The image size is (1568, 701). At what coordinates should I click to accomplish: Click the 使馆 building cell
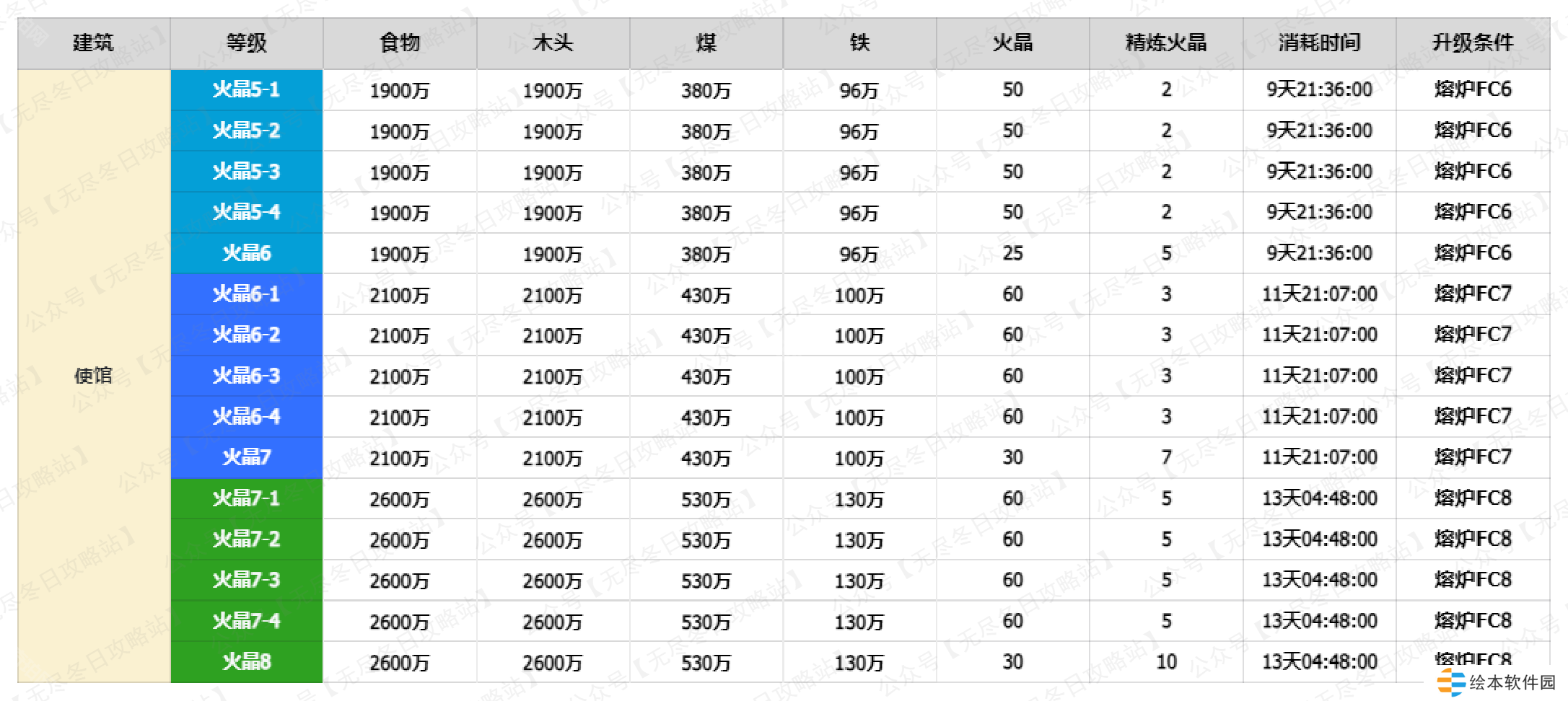[x=94, y=375]
